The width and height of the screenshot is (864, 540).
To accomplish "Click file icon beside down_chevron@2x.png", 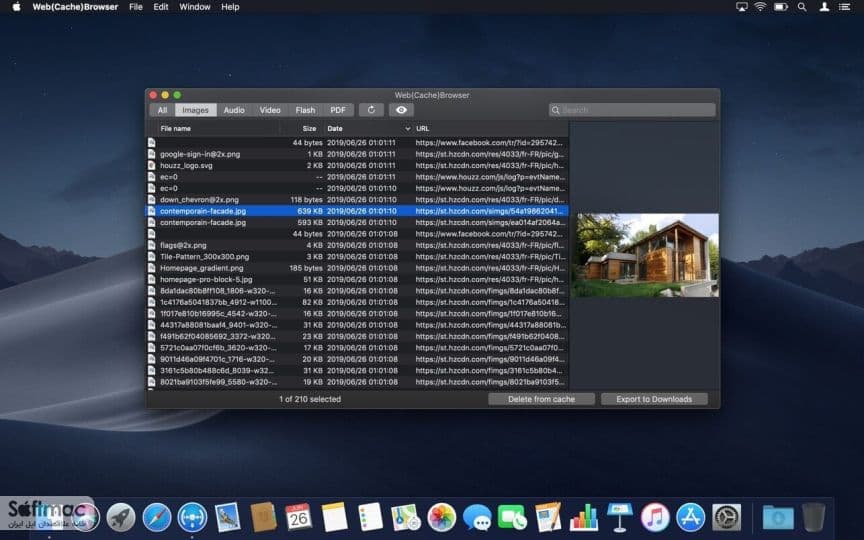I will pyautogui.click(x=152, y=199).
